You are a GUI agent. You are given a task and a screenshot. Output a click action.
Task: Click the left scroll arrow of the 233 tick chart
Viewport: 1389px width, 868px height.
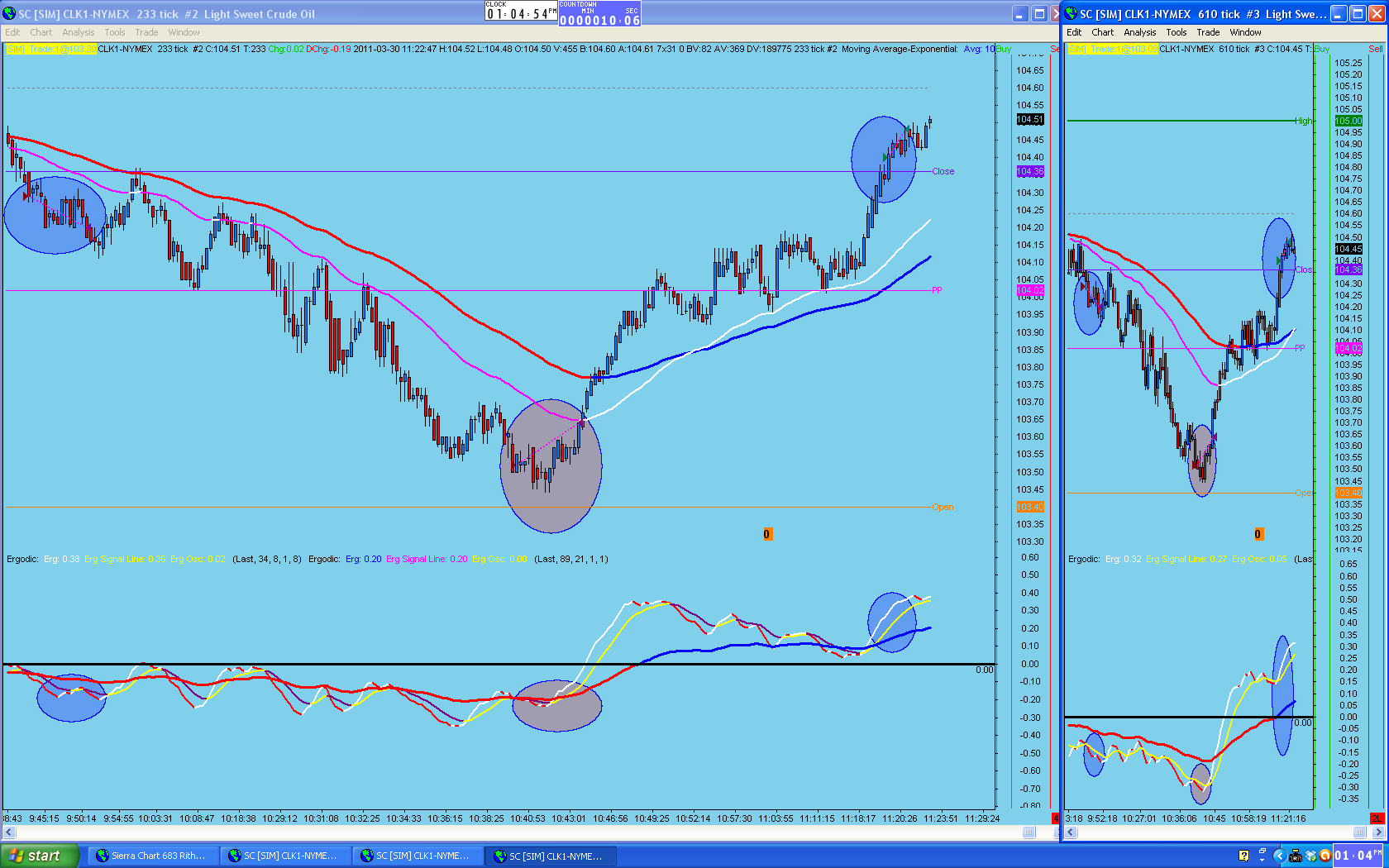[x=9, y=832]
